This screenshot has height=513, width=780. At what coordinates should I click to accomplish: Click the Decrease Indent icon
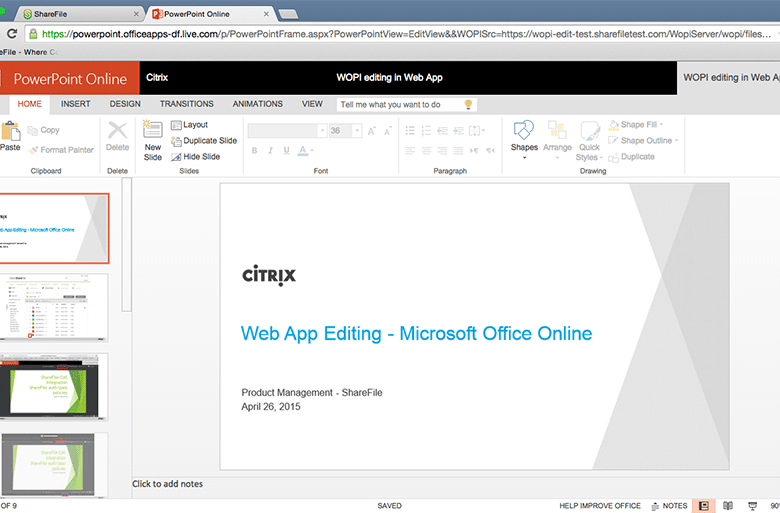(x=442, y=131)
